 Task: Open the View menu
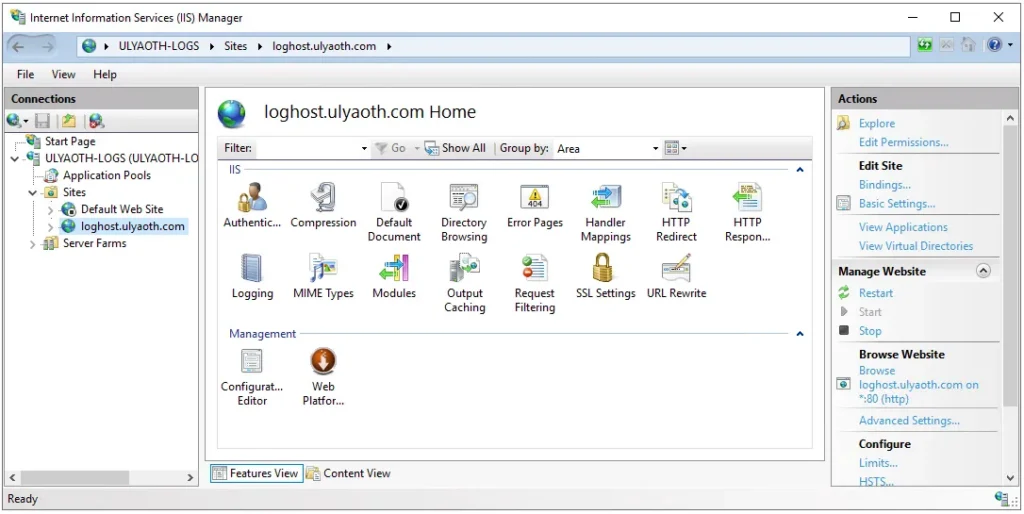pos(63,74)
